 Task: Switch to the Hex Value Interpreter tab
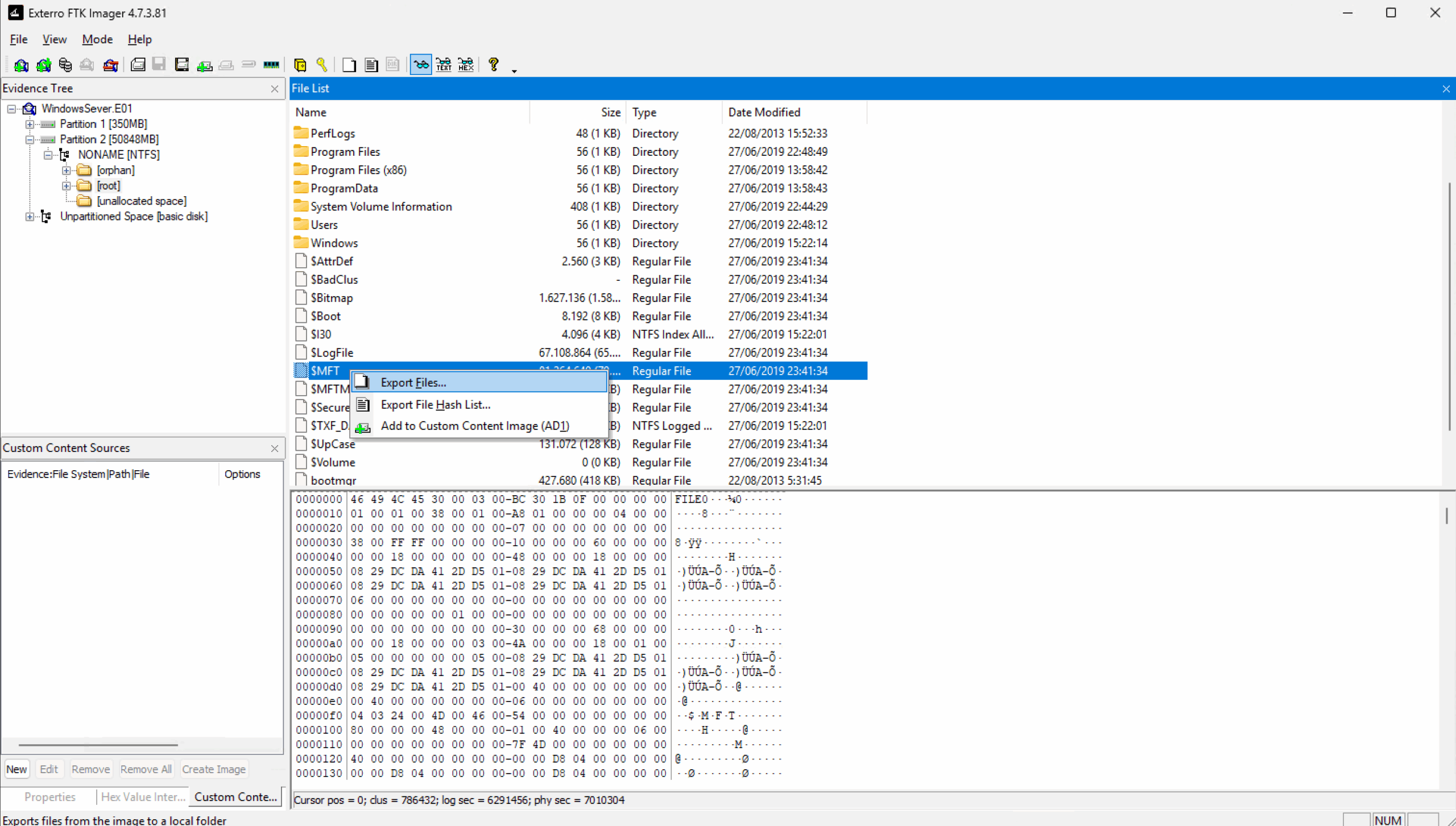click(x=143, y=797)
